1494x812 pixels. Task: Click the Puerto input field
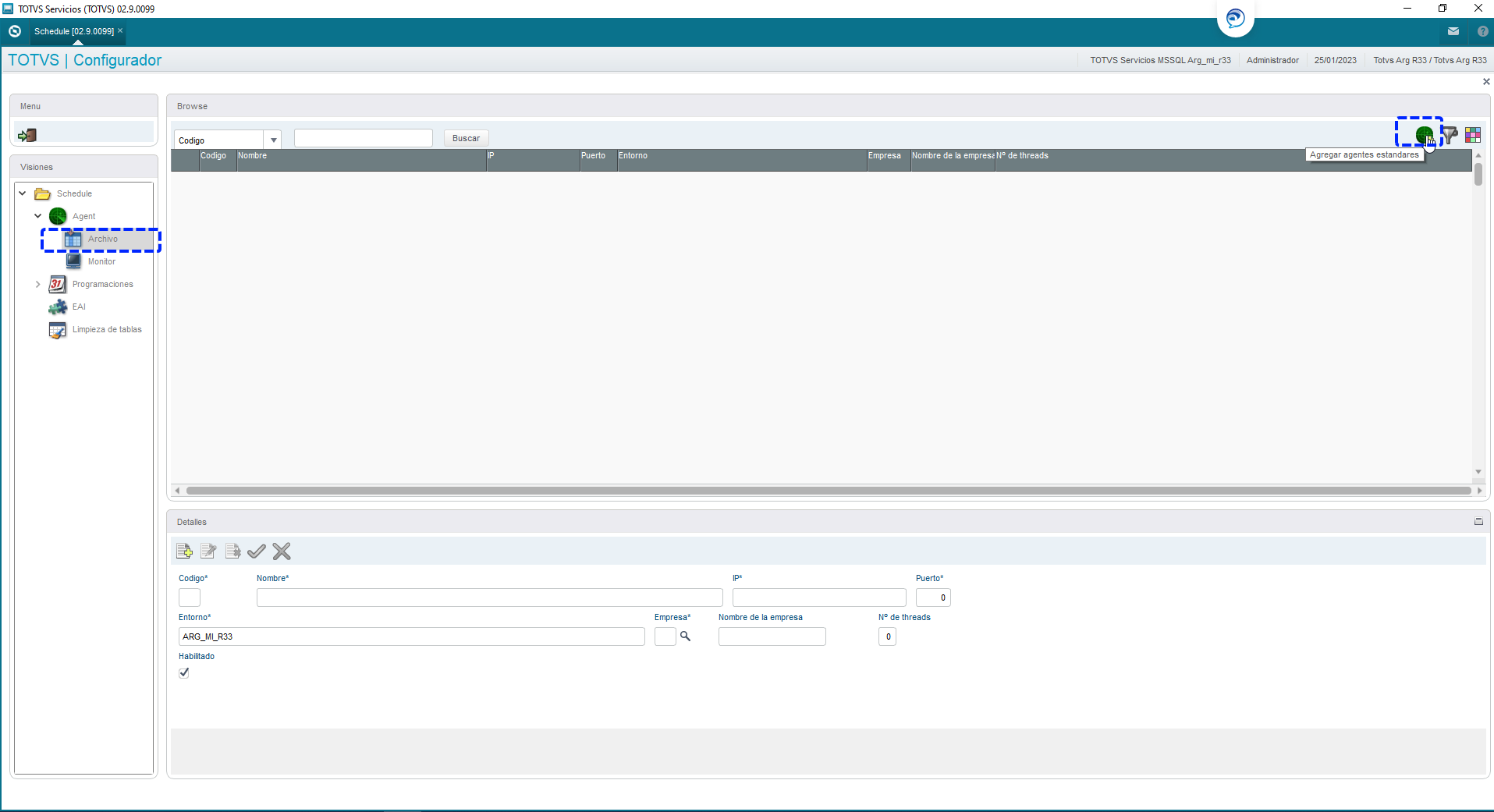coord(933,597)
